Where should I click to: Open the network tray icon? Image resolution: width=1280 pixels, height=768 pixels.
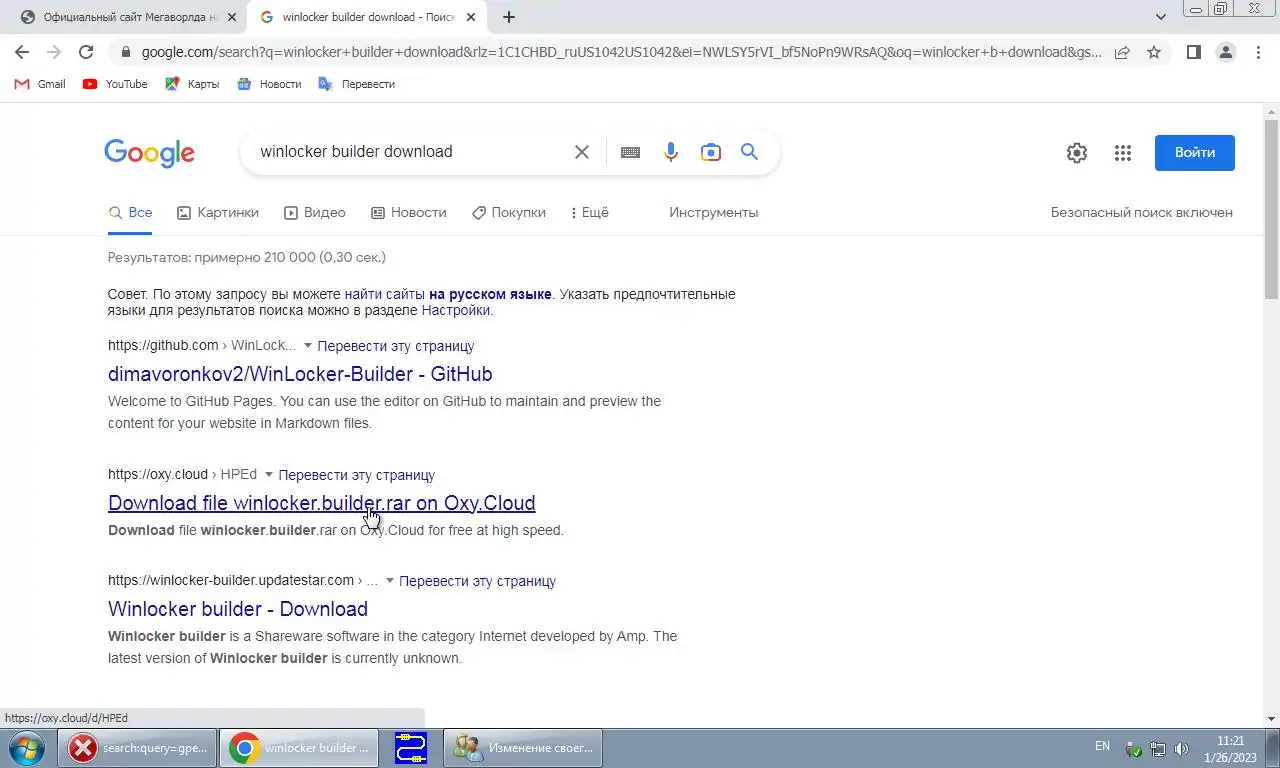1158,748
